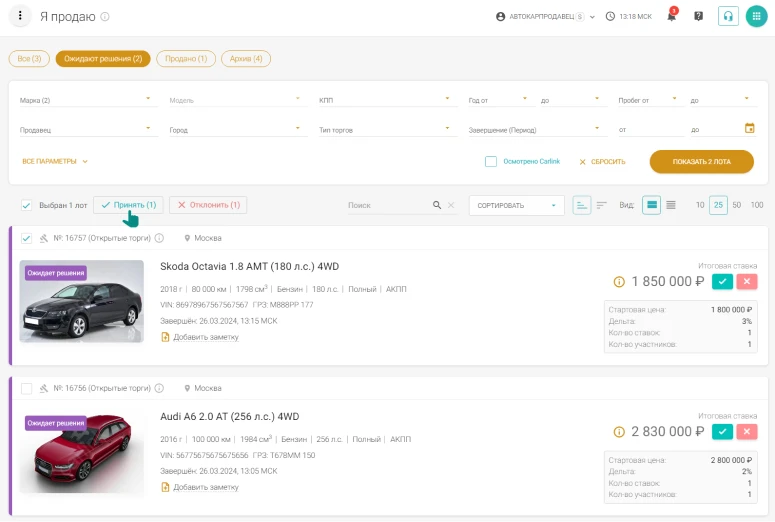The image size is (775, 522).
Task: Click the Поиск search field
Action: pos(388,205)
